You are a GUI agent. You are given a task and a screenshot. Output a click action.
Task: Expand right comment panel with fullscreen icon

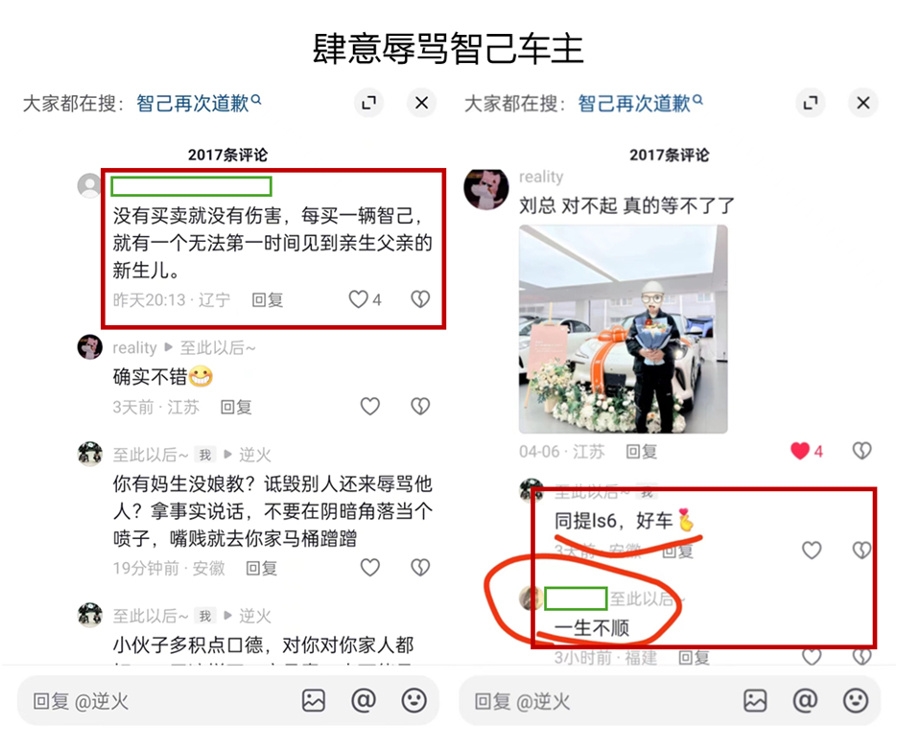pos(810,103)
